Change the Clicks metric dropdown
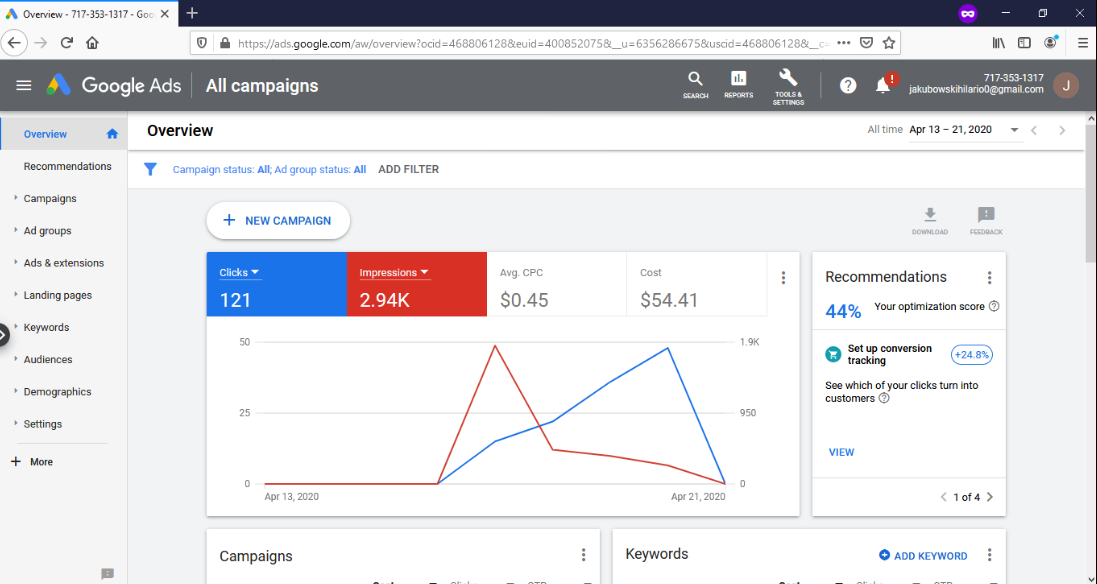This screenshot has width=1097, height=584. coord(239,273)
